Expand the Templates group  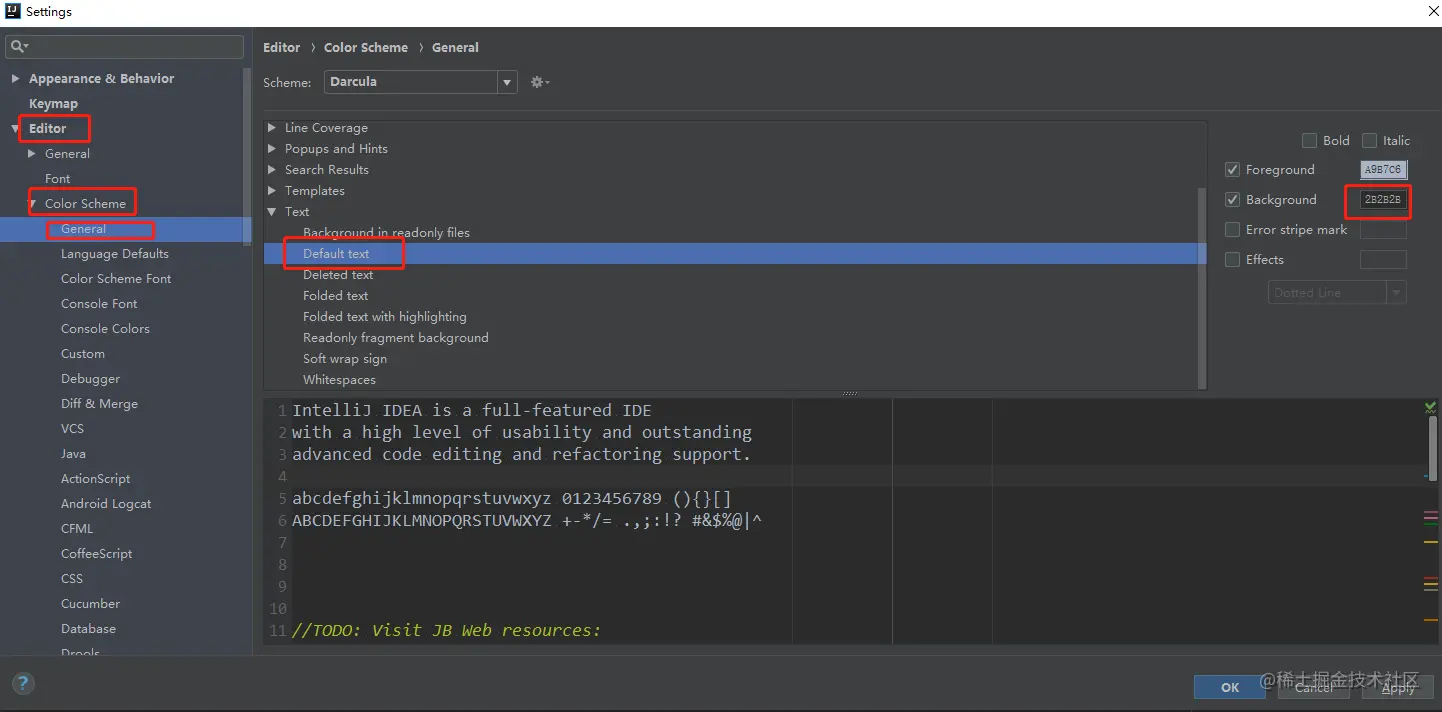pos(272,191)
